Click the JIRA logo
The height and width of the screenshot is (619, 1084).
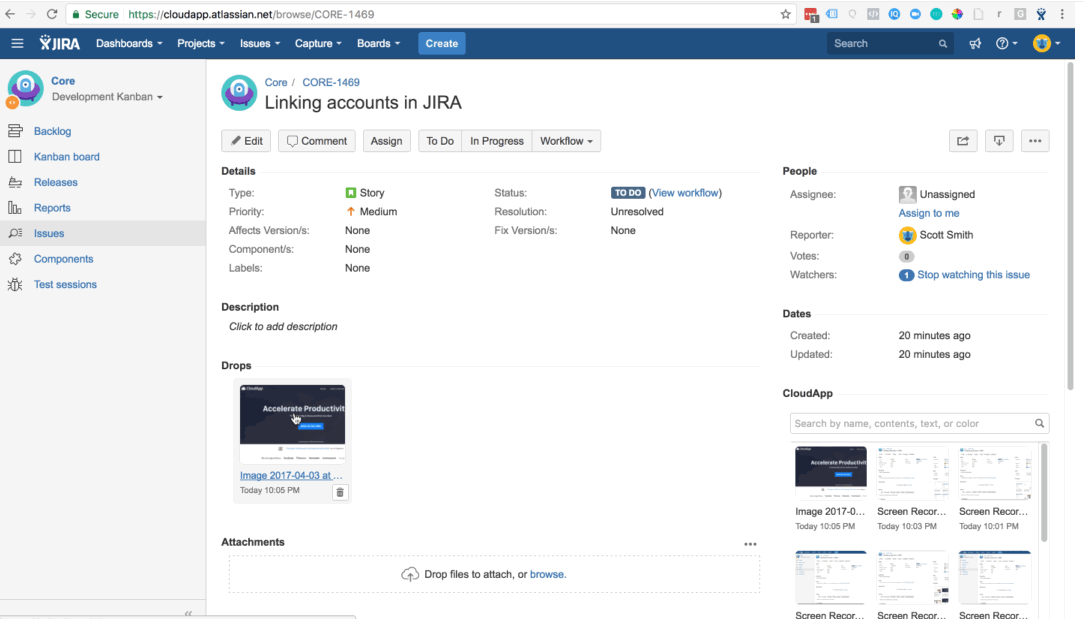(59, 44)
